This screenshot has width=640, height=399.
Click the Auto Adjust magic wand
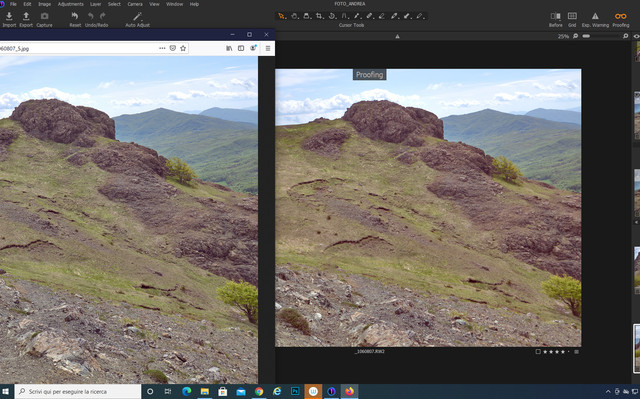pos(138,16)
